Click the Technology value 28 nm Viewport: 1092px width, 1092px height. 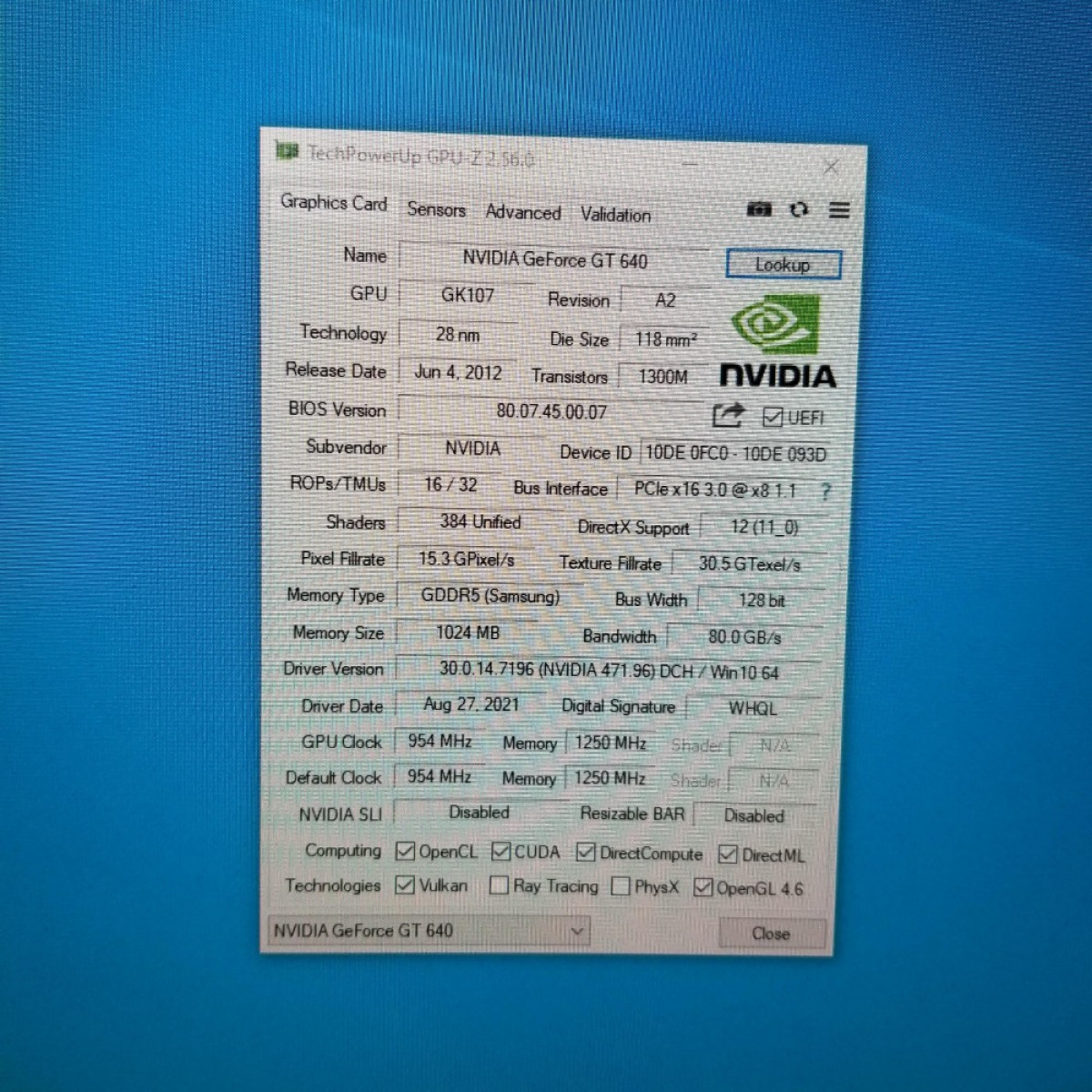pos(457,334)
